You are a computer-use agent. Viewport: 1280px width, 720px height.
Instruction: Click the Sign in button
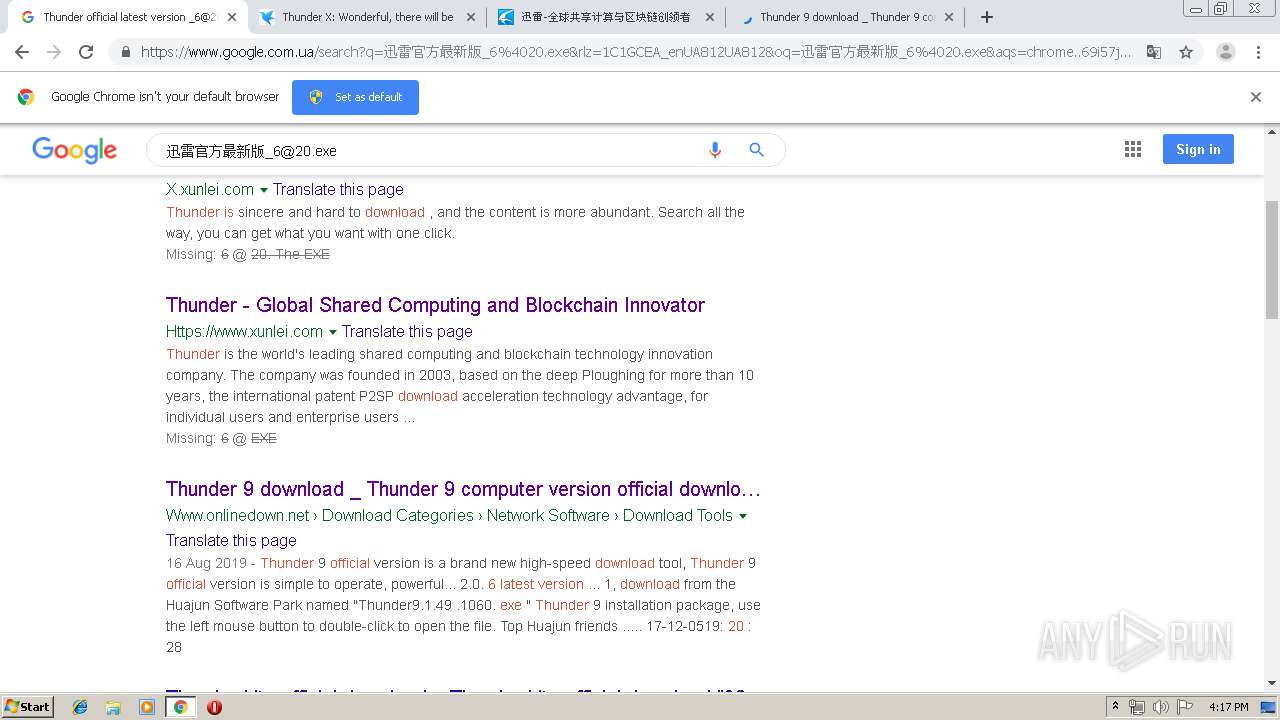[x=1198, y=149]
